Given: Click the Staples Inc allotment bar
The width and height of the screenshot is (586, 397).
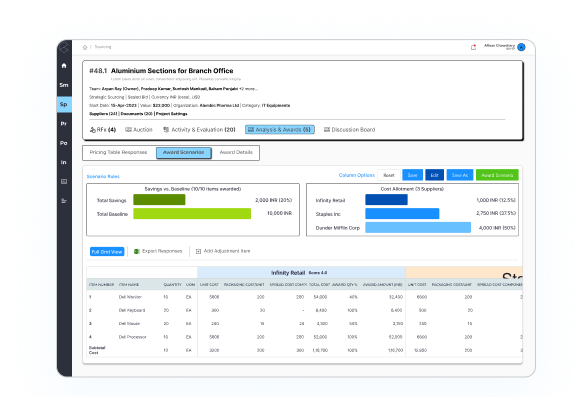Looking at the screenshot, I should 402,213.
